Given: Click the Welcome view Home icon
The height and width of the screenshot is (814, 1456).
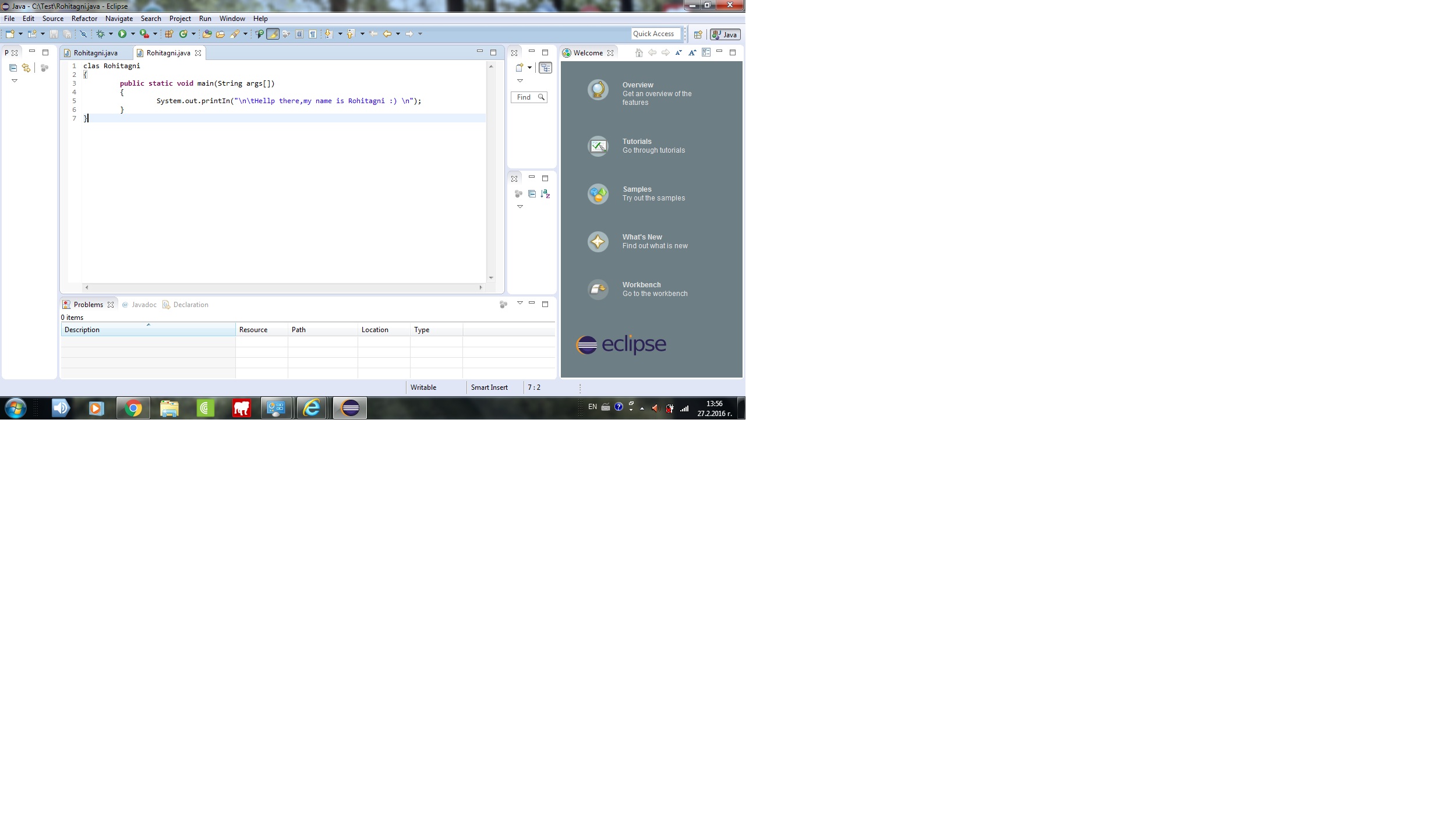Looking at the screenshot, I should [x=639, y=53].
